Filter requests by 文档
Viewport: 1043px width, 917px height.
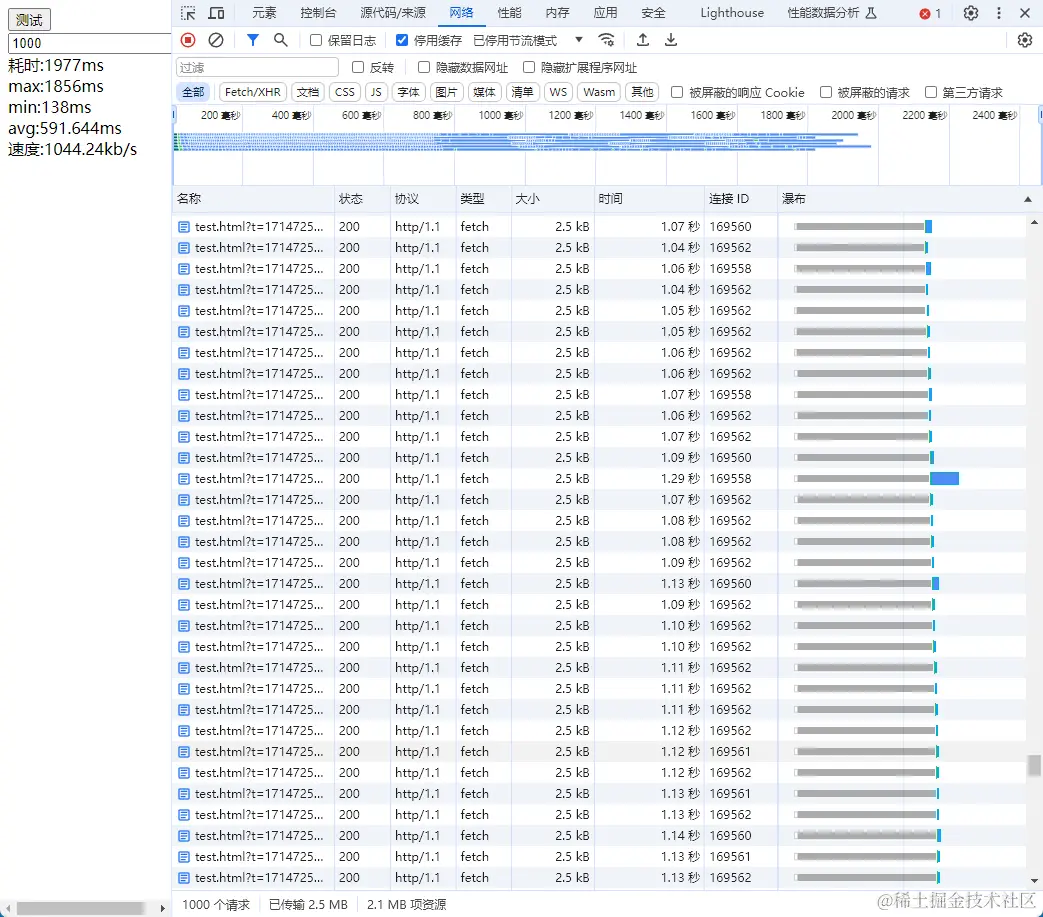[307, 92]
